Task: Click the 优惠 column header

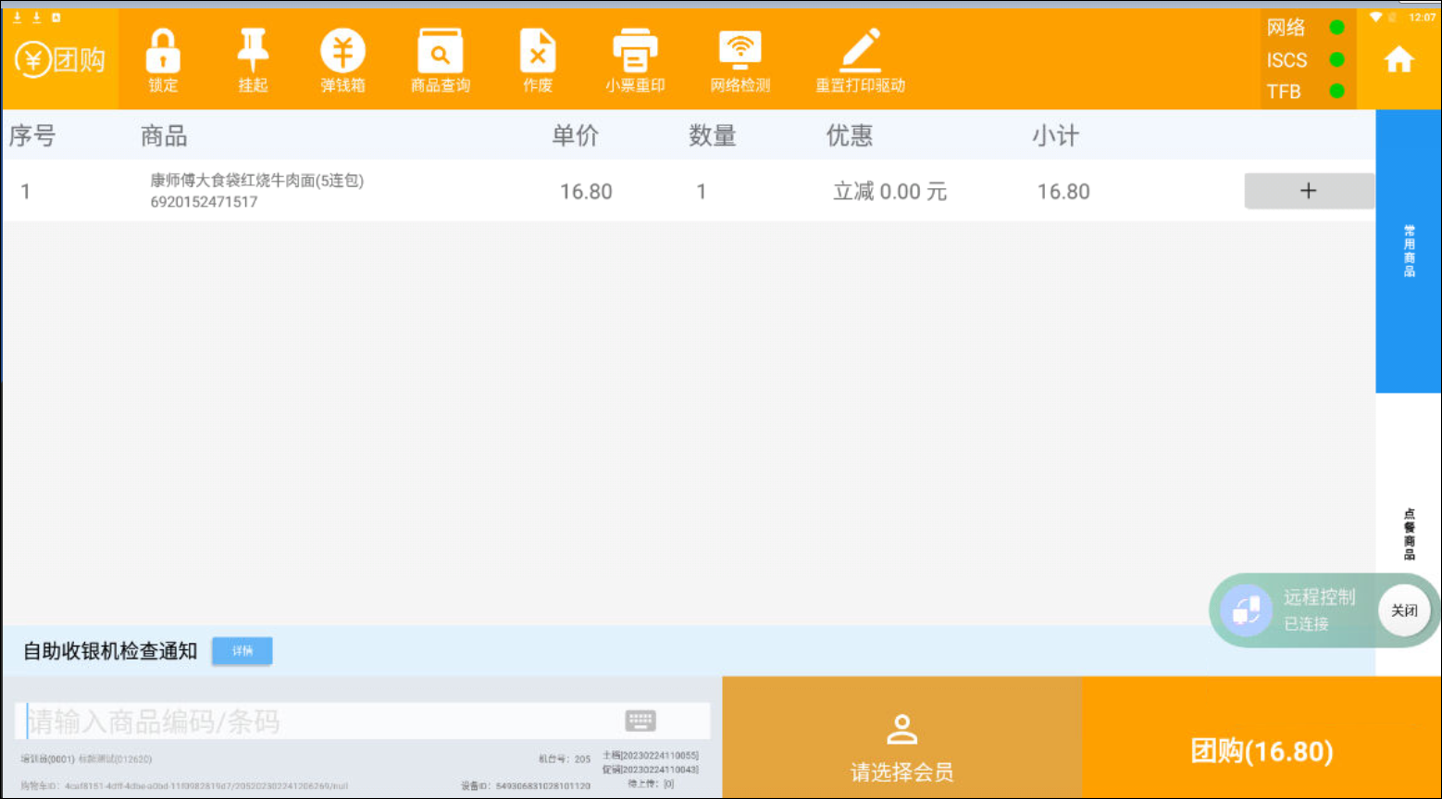Action: tap(850, 136)
